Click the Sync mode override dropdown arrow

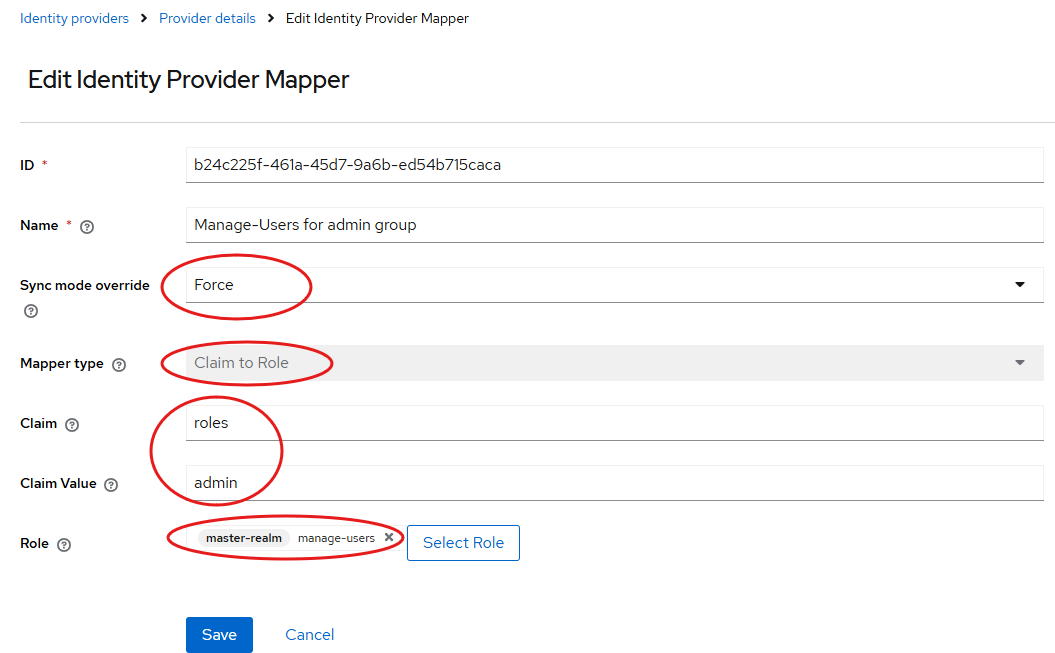point(1019,285)
